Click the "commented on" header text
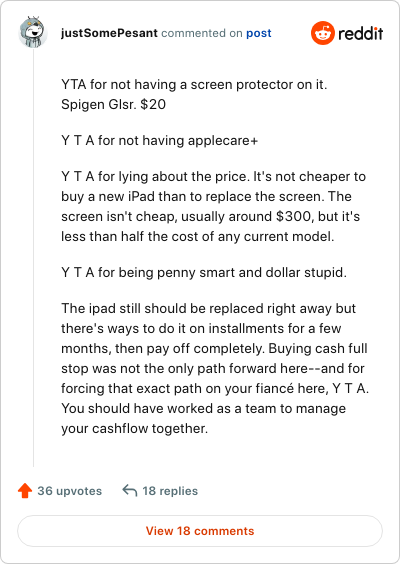The width and height of the screenshot is (400, 564). click(202, 33)
